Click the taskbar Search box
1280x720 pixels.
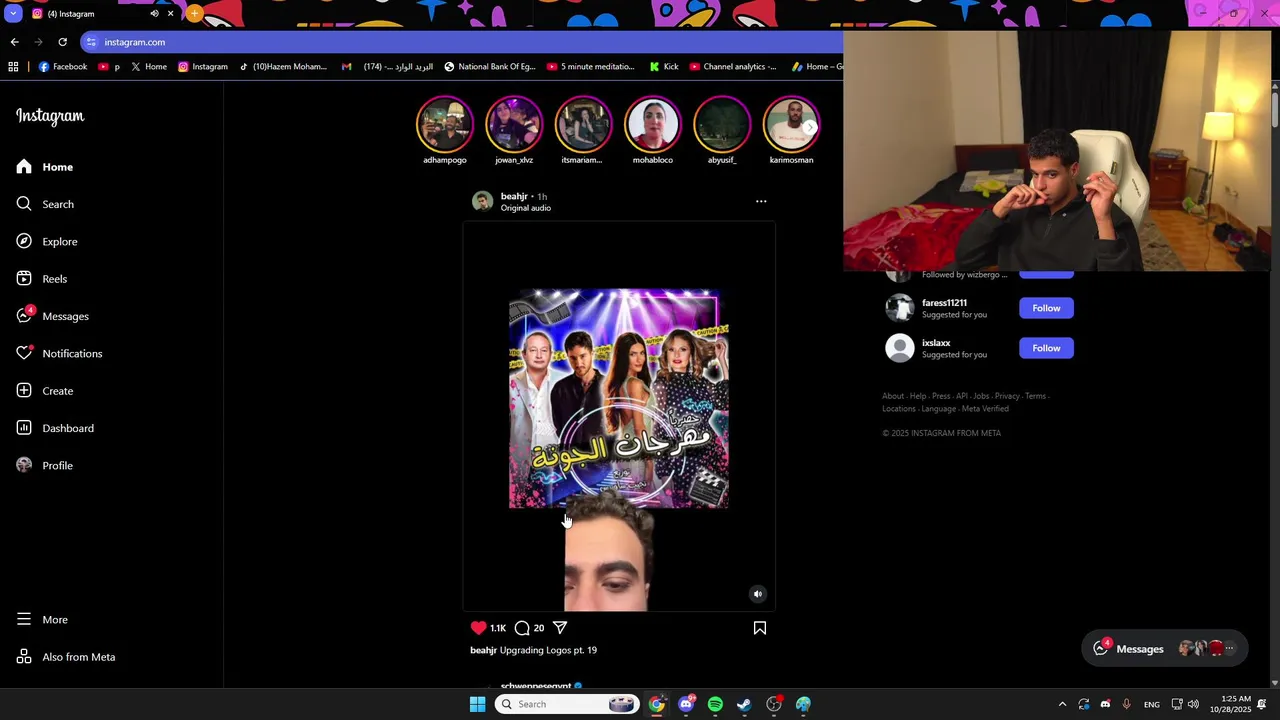pos(567,704)
